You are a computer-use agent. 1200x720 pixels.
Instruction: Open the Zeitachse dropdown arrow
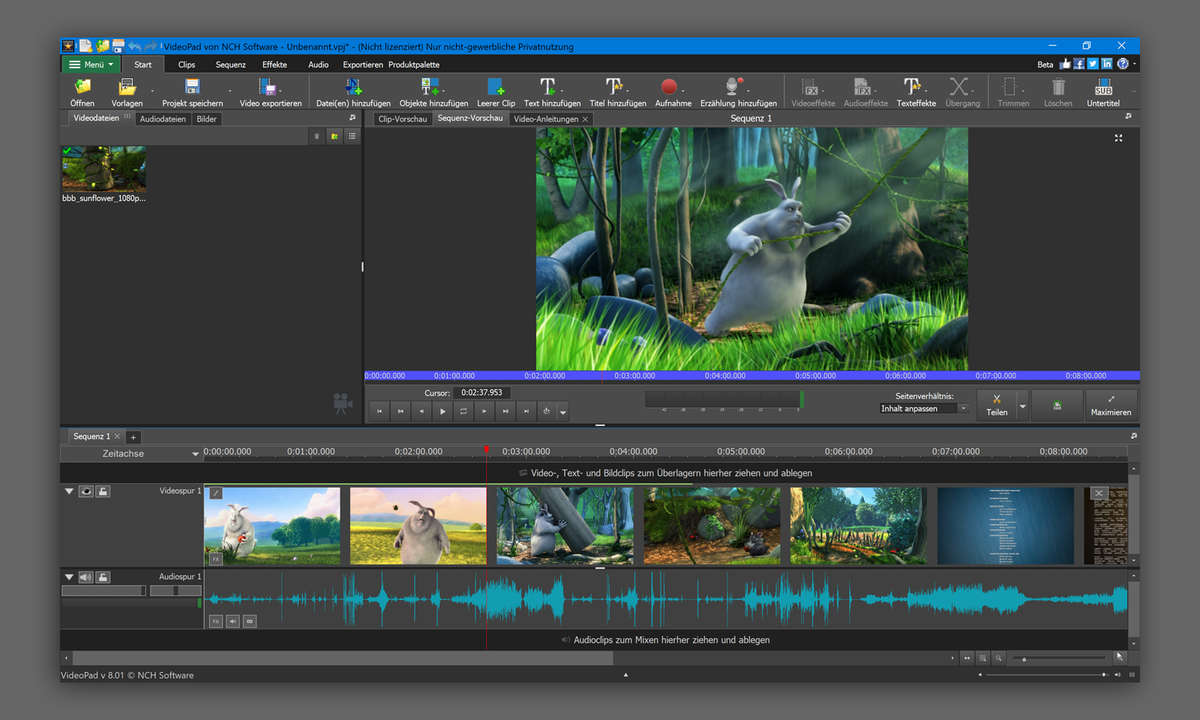coord(196,454)
